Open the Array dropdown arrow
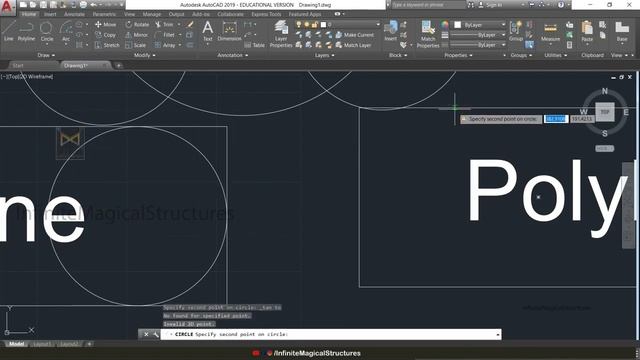640x360 pixels. pyautogui.click(x=180, y=45)
